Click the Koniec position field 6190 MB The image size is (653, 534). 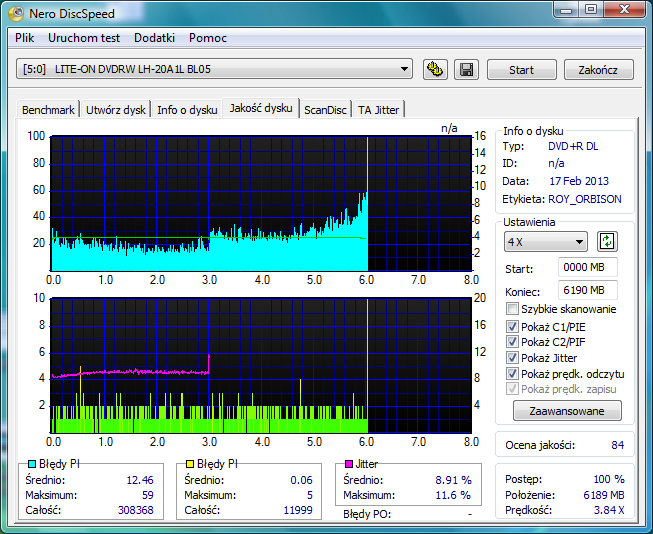(x=588, y=290)
